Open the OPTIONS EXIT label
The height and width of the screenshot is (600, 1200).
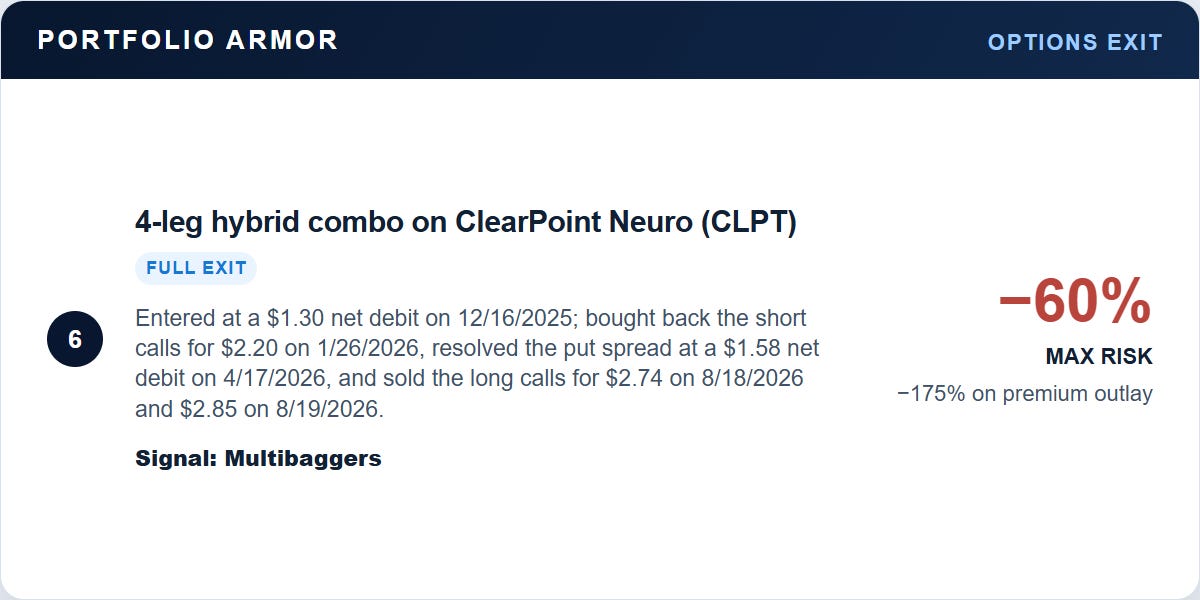(x=1075, y=42)
